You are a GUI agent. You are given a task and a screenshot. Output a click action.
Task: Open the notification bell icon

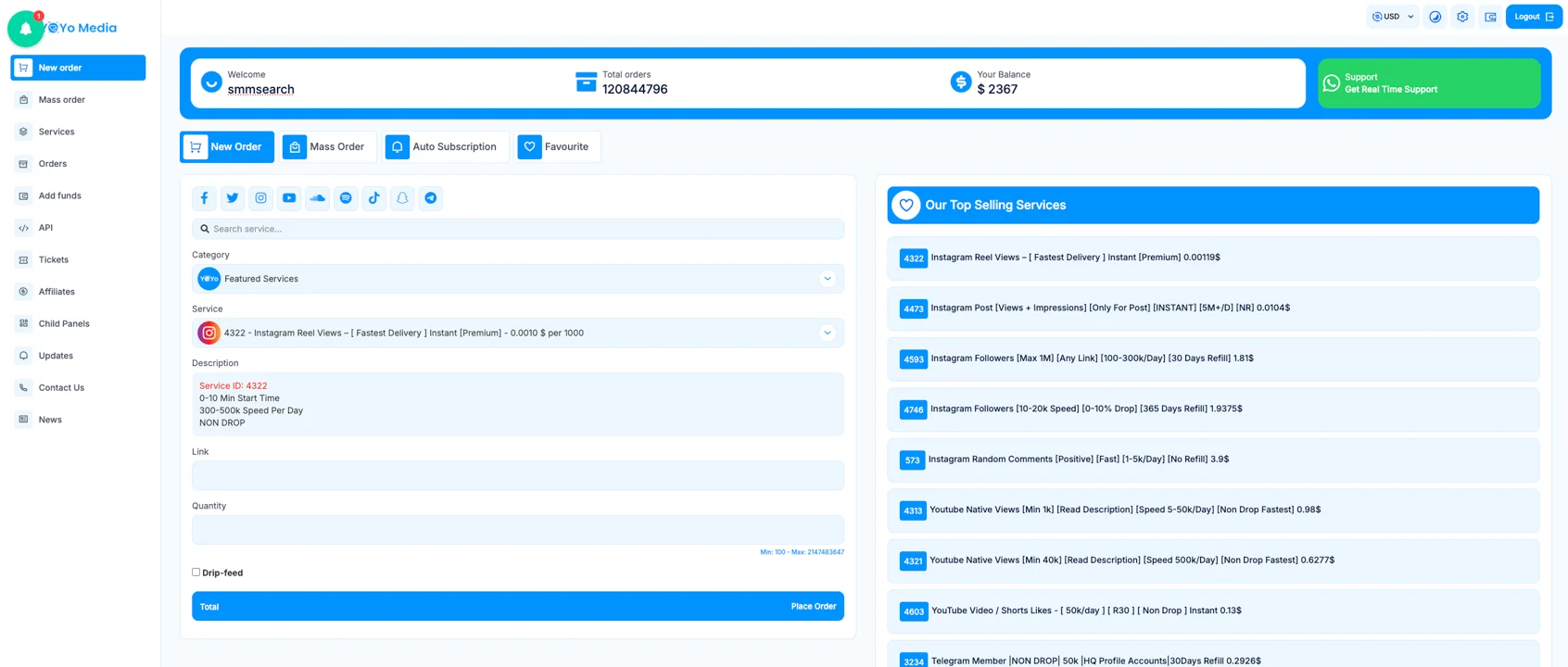[x=26, y=29]
